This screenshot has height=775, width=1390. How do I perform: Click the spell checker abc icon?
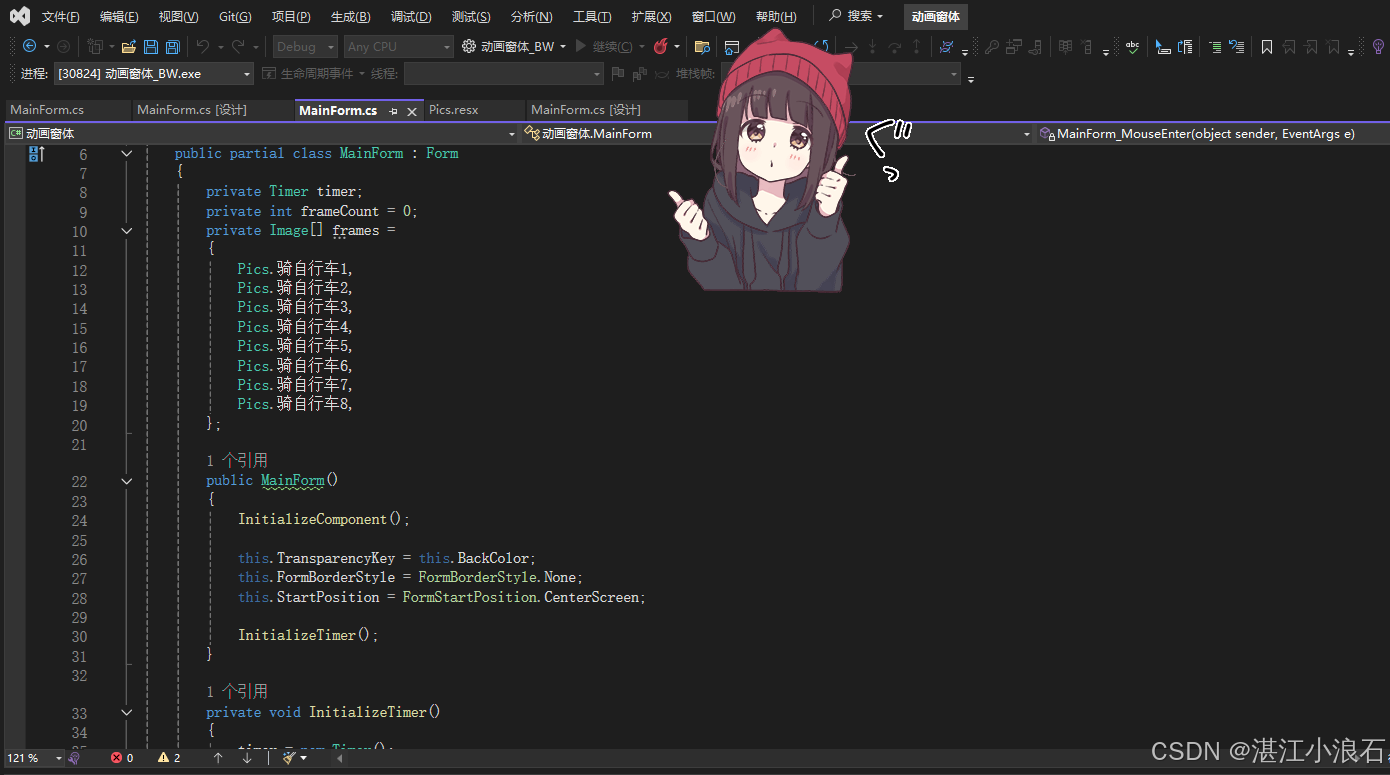click(1132, 46)
